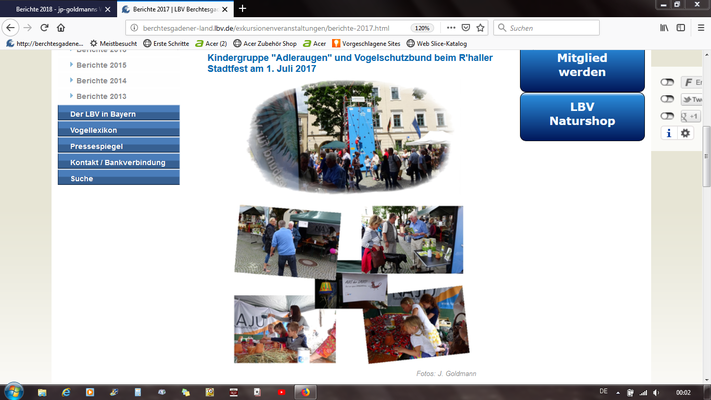
Task: Open a new tab with the plus icon
Action: tap(243, 9)
